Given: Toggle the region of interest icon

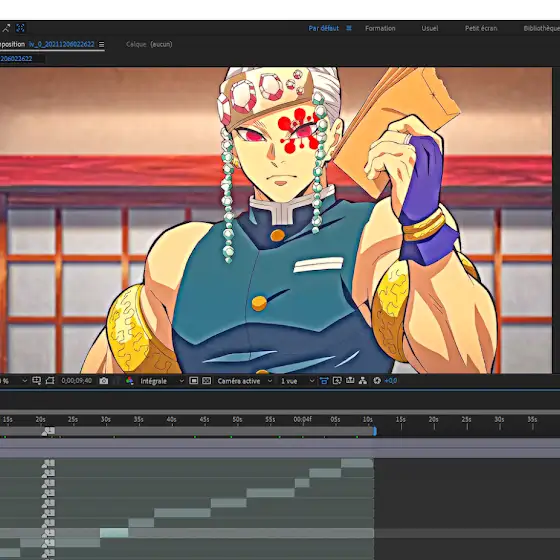Looking at the screenshot, I should [193, 381].
